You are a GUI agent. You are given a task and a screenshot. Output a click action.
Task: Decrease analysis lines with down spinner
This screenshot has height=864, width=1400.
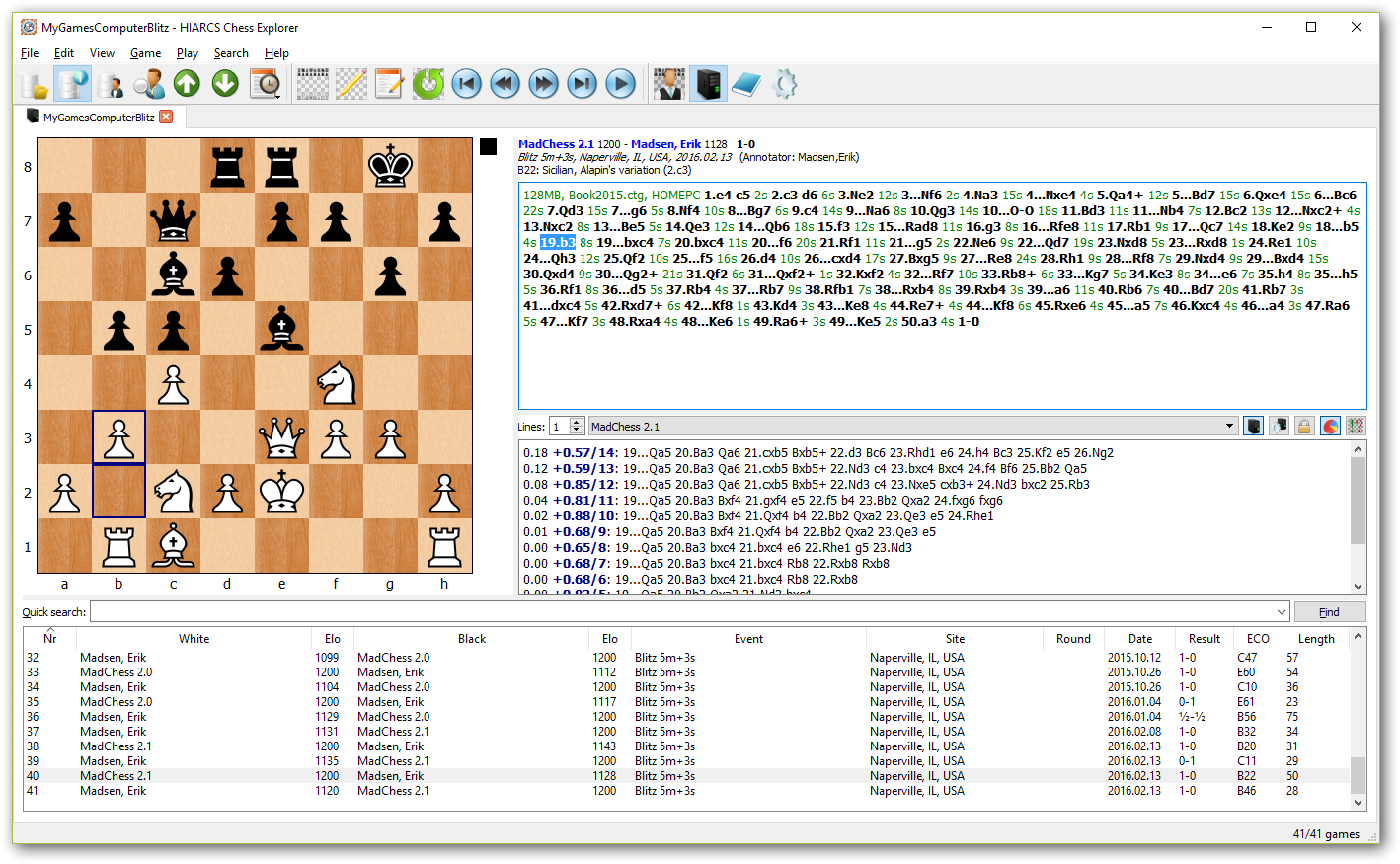pyautogui.click(x=577, y=431)
